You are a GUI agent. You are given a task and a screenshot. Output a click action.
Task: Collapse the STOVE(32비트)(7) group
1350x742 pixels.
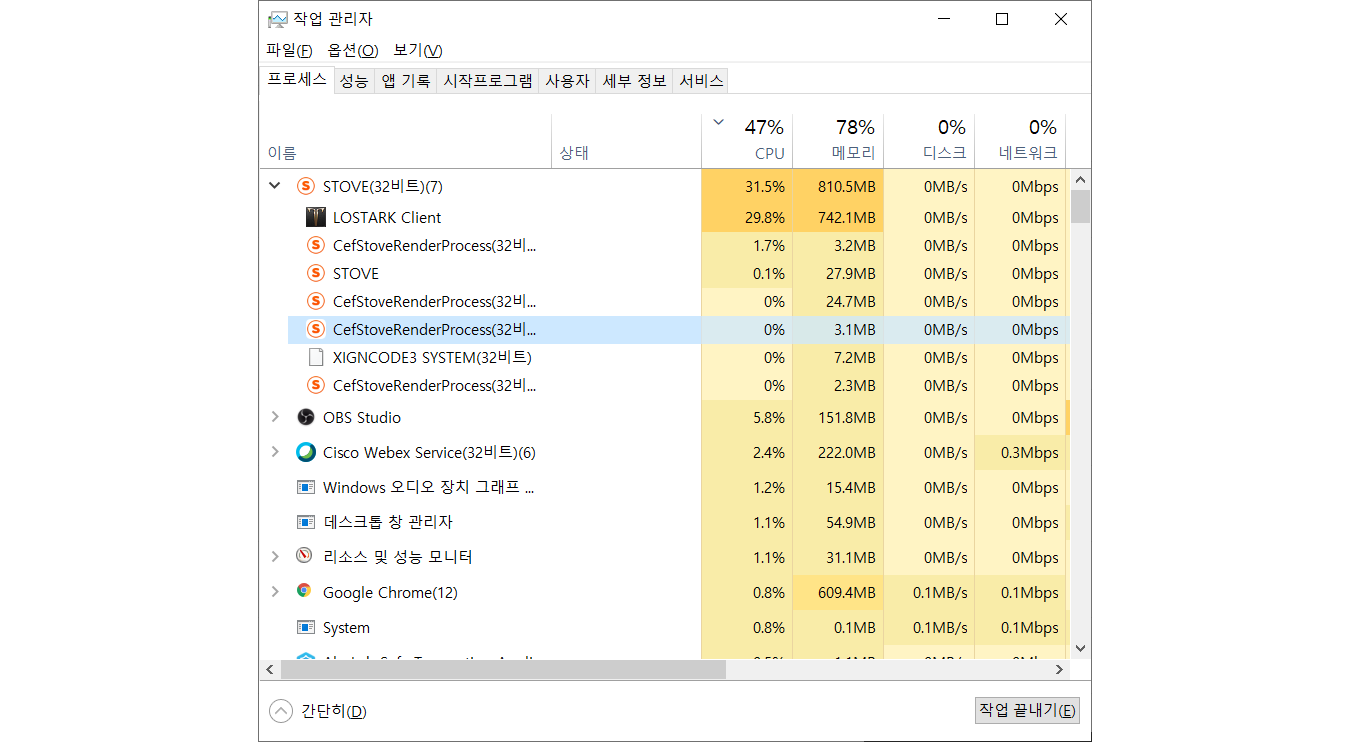(x=275, y=186)
